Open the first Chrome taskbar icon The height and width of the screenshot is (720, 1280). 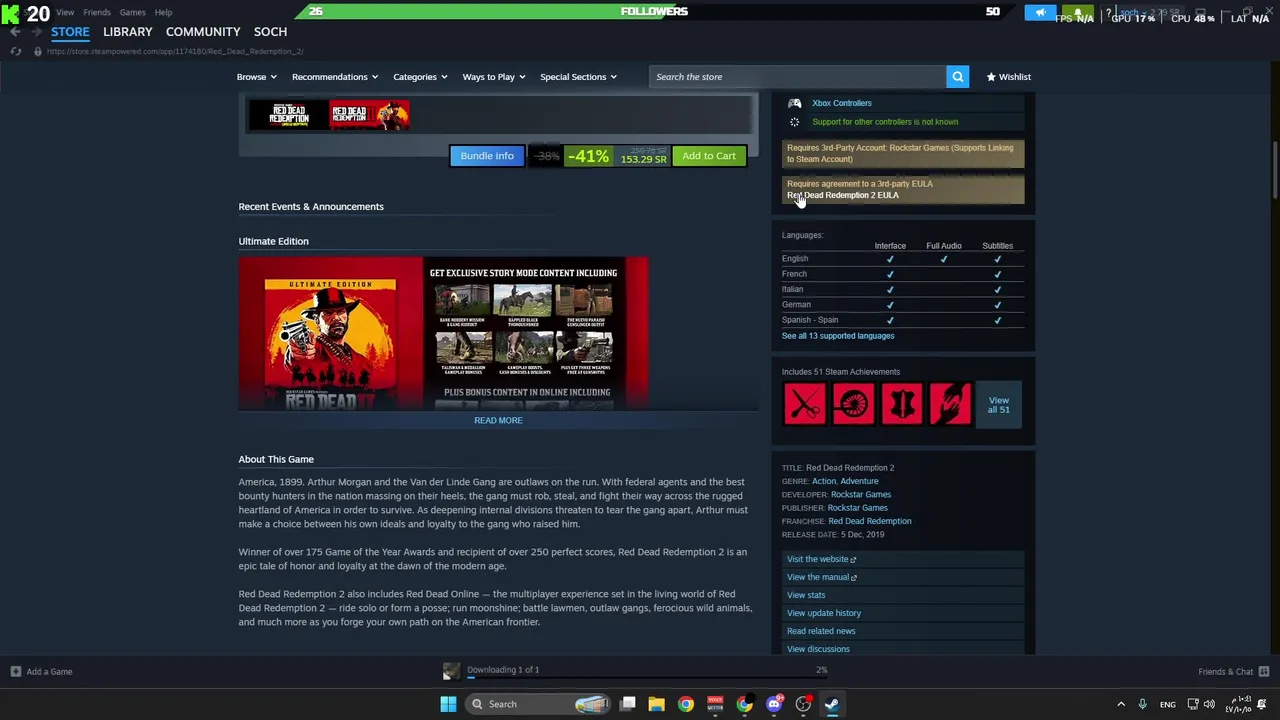click(686, 704)
